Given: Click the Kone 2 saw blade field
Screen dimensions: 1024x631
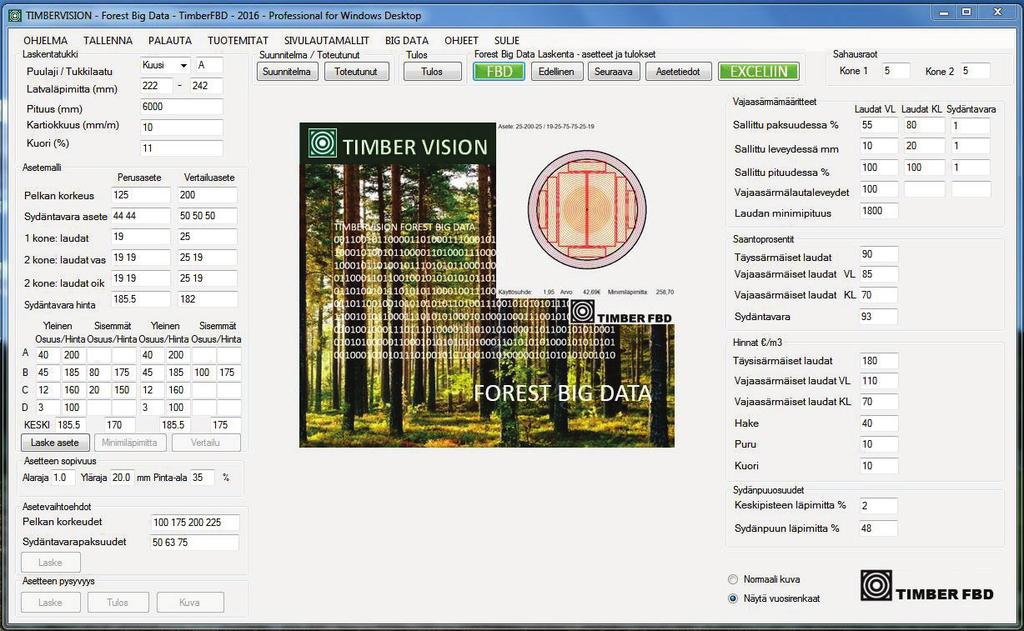Looking at the screenshot, I should 975,71.
